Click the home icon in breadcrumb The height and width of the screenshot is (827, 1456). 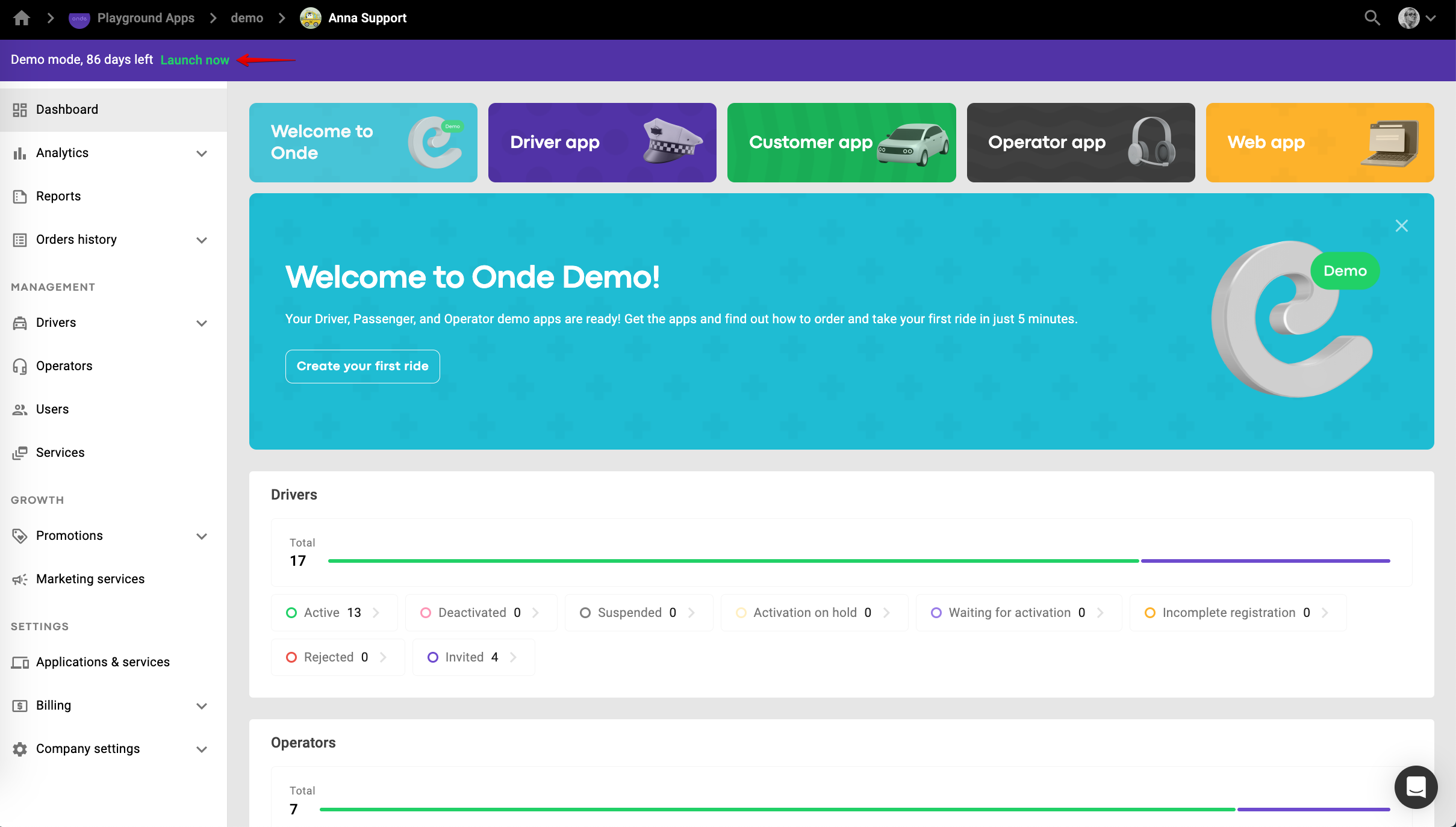pos(22,18)
